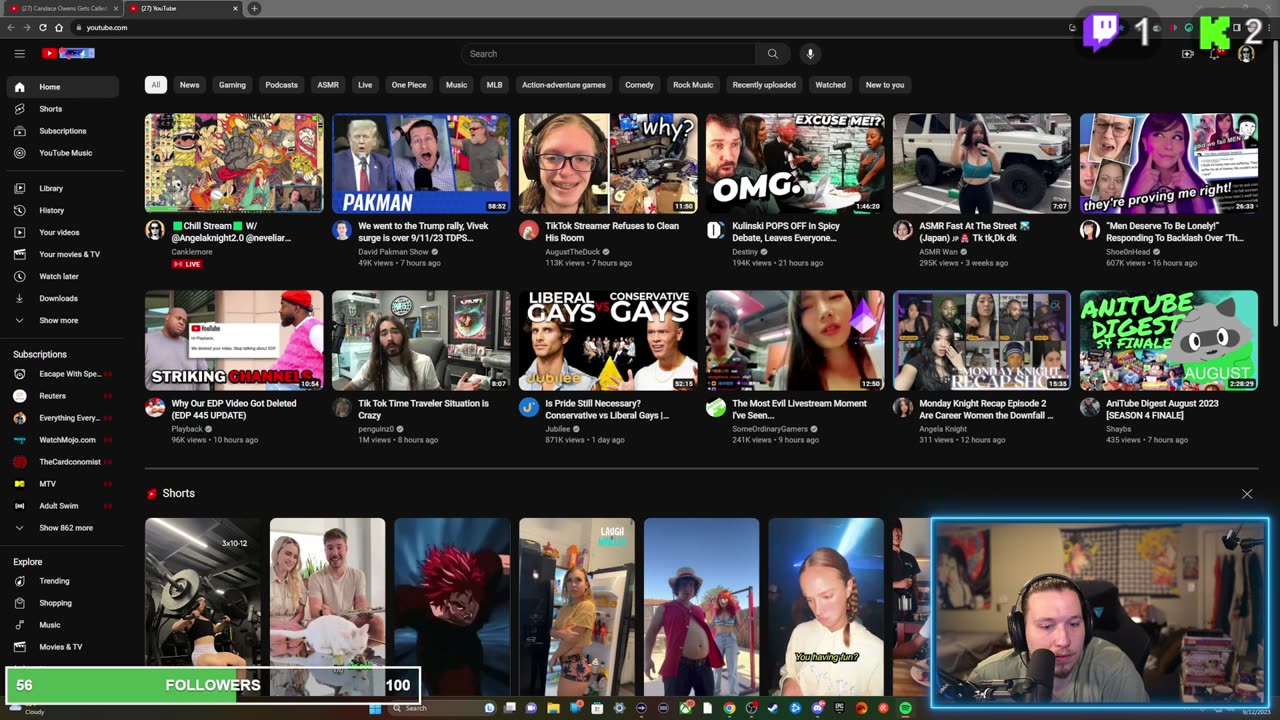Select the Gaming filter chip
Image resolution: width=1280 pixels, height=720 pixels.
(x=232, y=85)
